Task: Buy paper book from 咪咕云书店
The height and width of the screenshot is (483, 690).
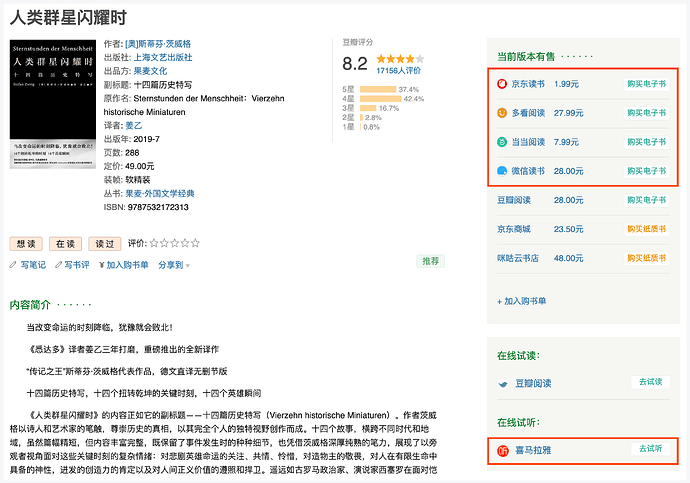Action: click(x=646, y=258)
